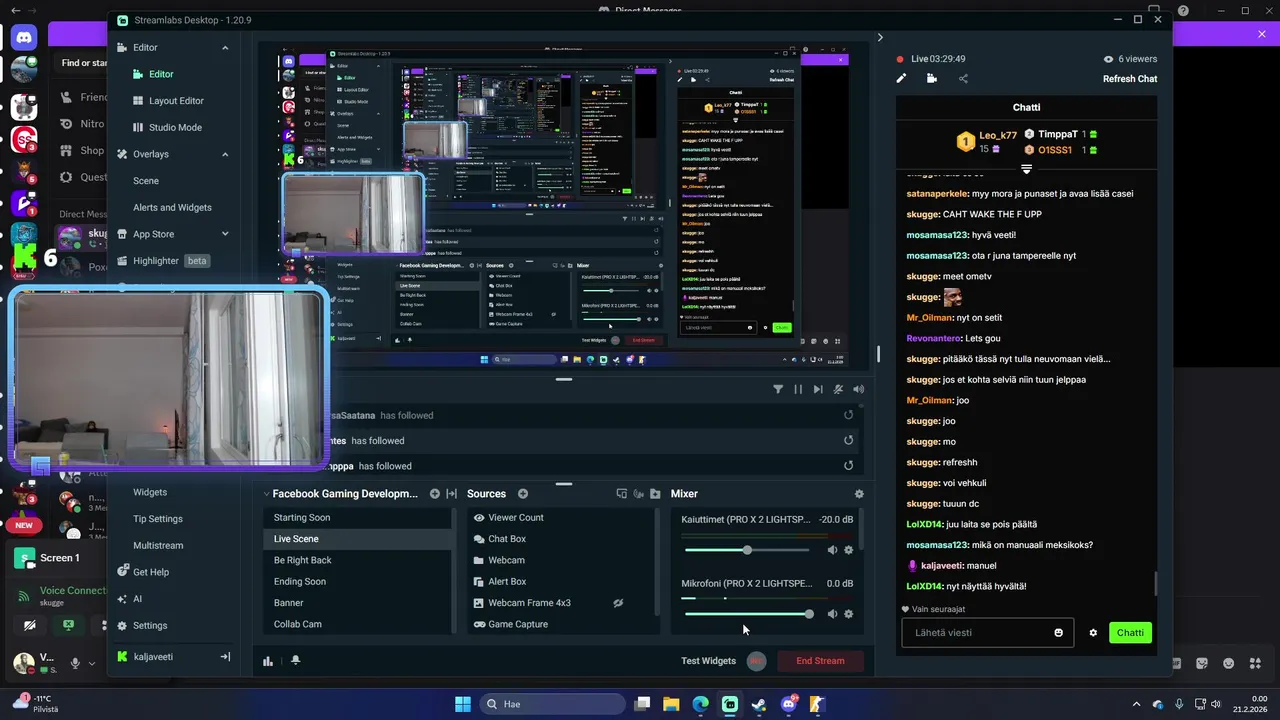Open File Explorer from the taskbar
The image size is (1280, 720).
(x=671, y=704)
